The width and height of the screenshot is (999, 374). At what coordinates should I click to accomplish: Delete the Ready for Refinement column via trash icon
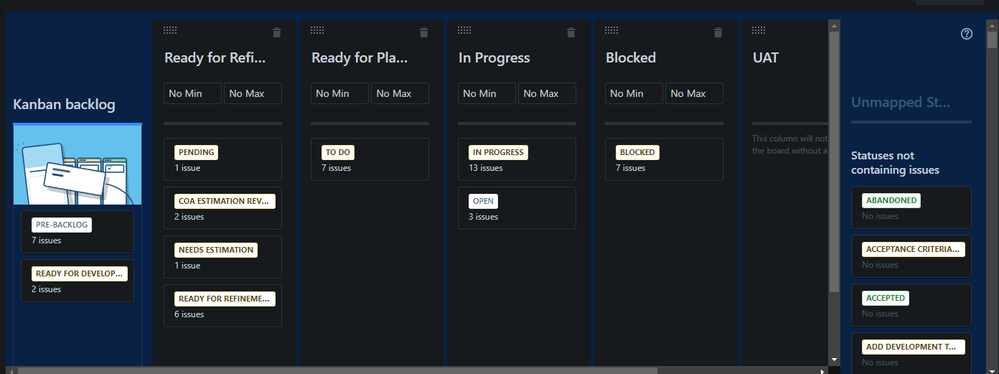pos(277,32)
